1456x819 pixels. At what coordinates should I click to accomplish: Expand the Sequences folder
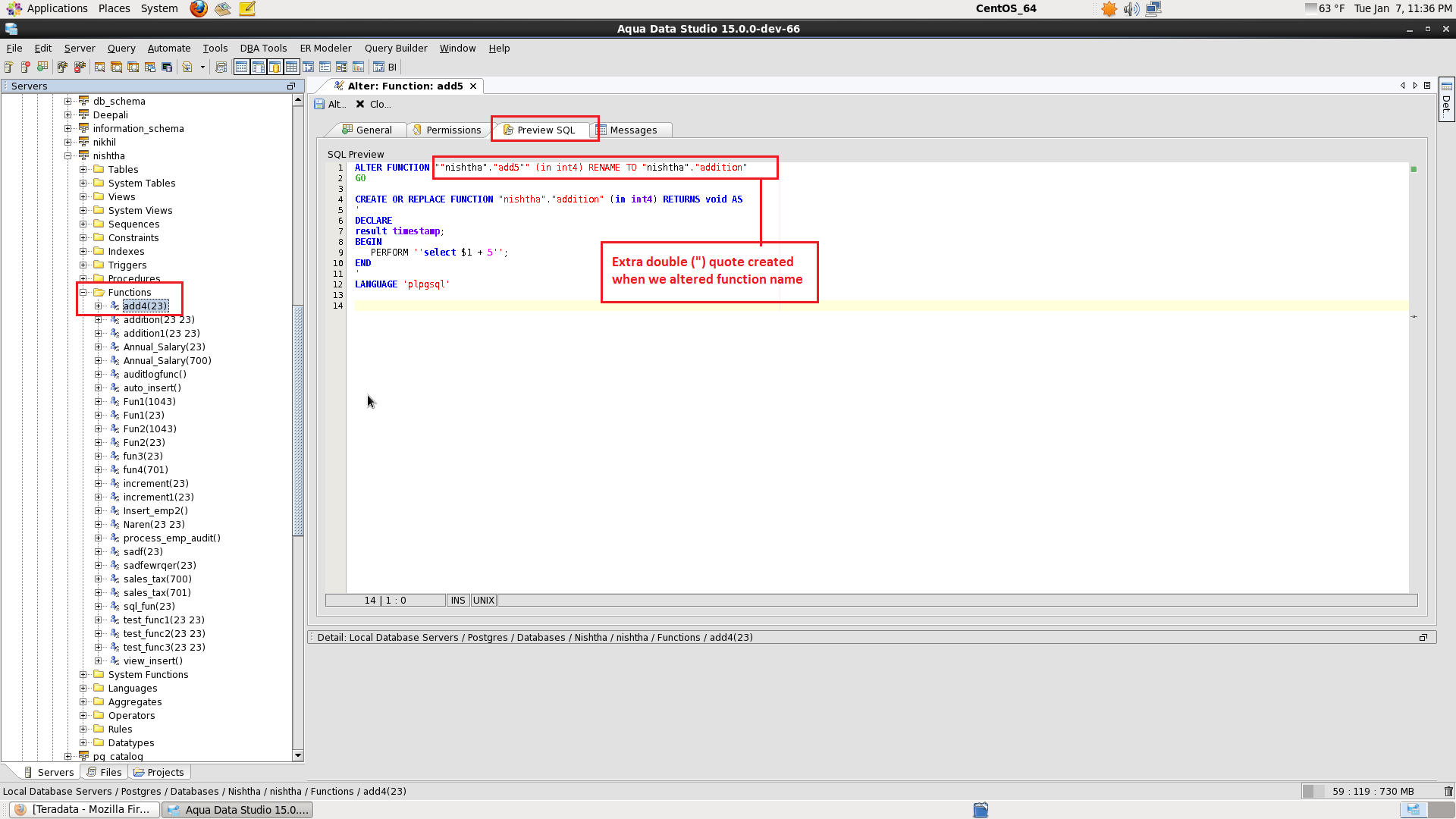pyautogui.click(x=83, y=224)
